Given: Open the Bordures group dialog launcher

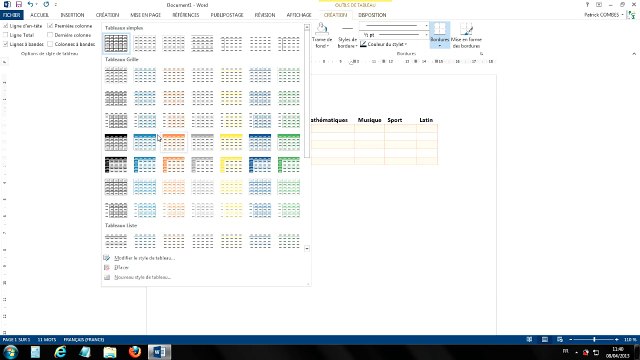Looking at the screenshot, I should click(482, 53).
